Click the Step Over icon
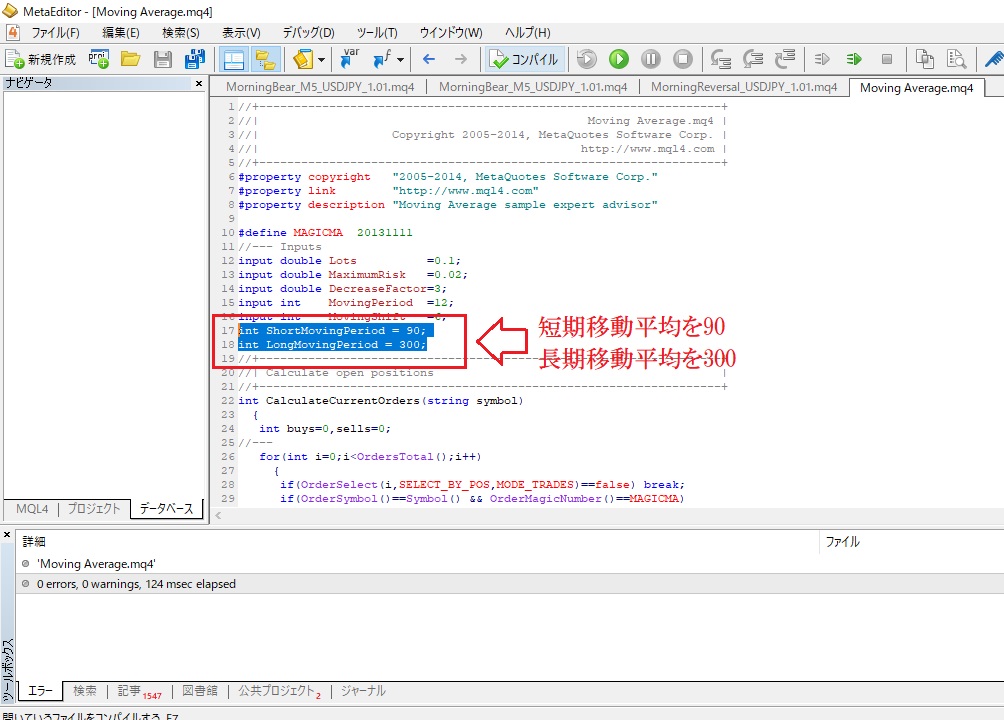 (753, 60)
